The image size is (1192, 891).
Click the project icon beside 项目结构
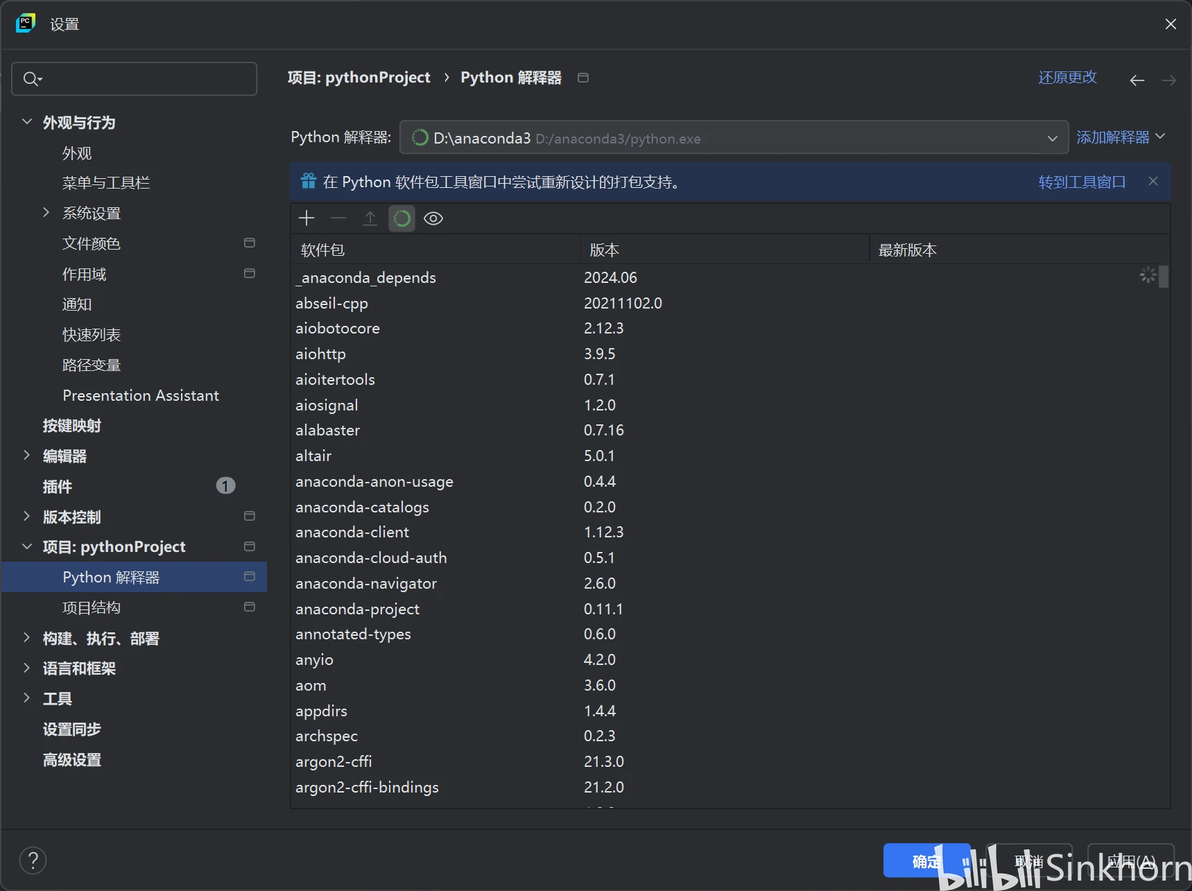pyautogui.click(x=249, y=607)
